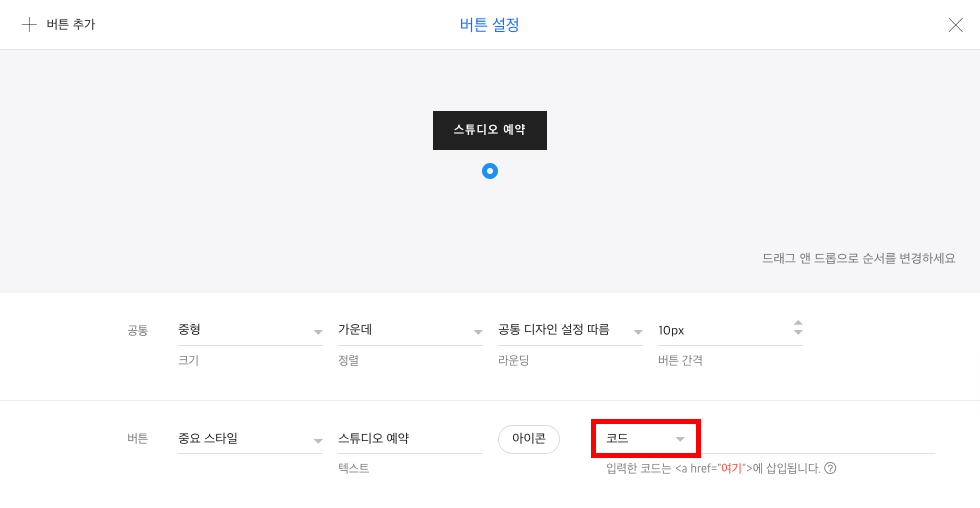Click the 버튼 설정 title
This screenshot has width=980, height=508.
click(x=489, y=25)
